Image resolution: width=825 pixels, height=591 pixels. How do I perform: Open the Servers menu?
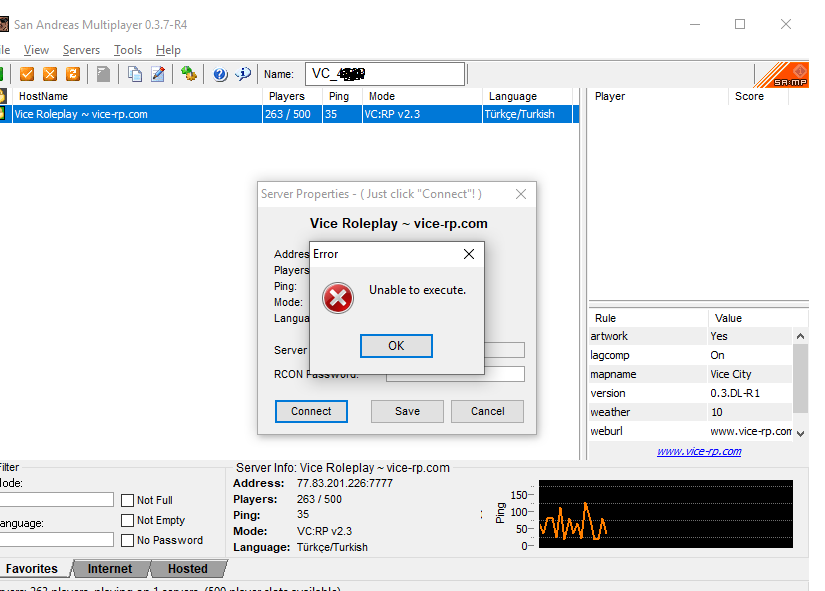[81, 50]
